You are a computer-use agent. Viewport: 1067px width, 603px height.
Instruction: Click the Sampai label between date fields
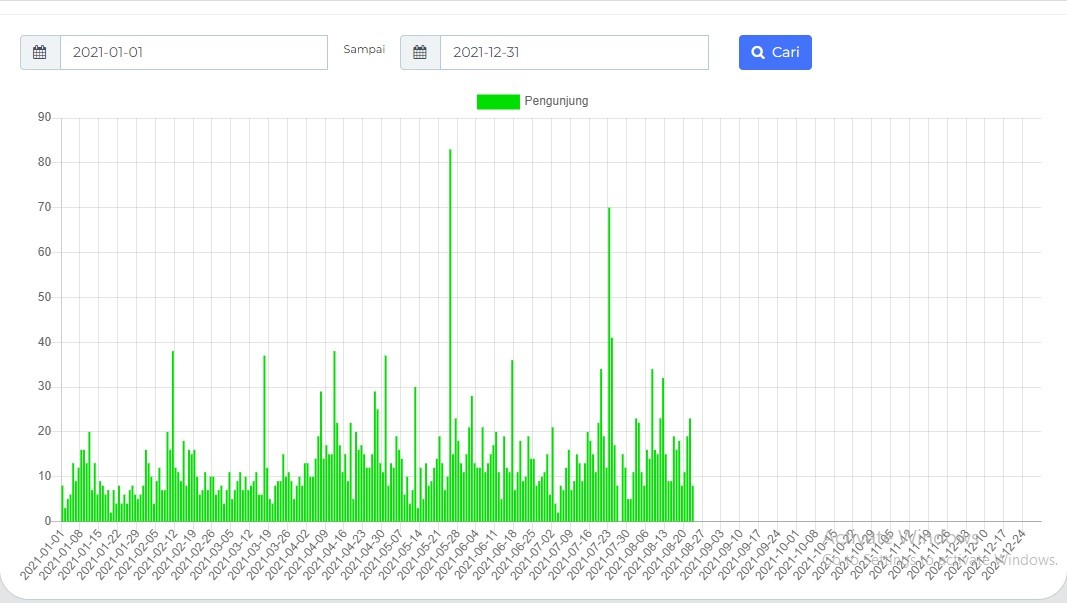tap(364, 49)
